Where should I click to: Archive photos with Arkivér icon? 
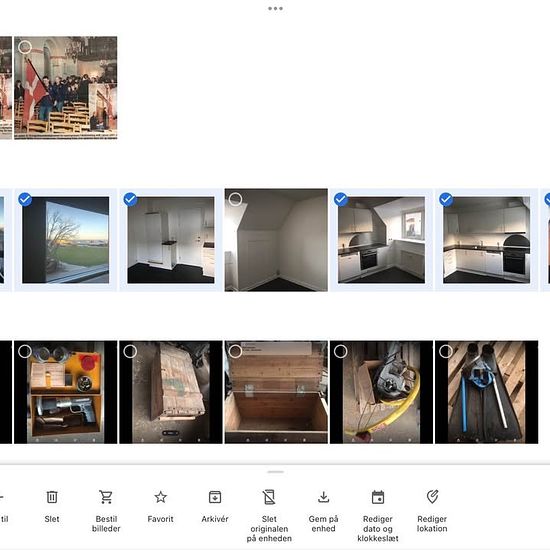pos(215,497)
